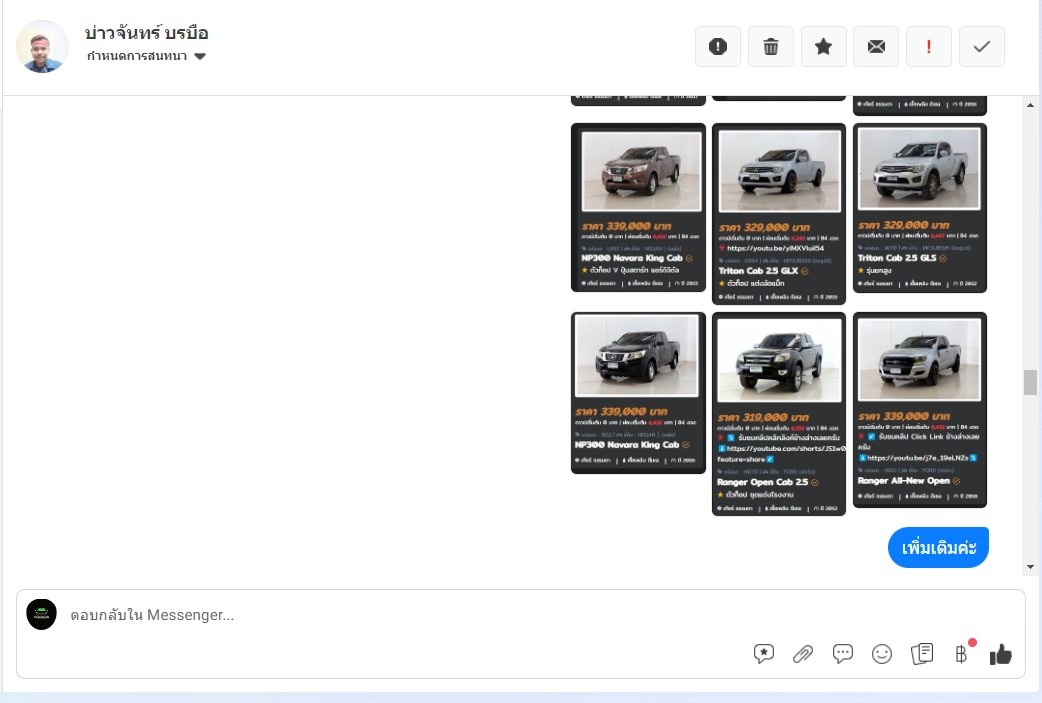Click the youtu.be link in Ranger All-New card
Image resolution: width=1042 pixels, height=703 pixels.
coord(918,458)
